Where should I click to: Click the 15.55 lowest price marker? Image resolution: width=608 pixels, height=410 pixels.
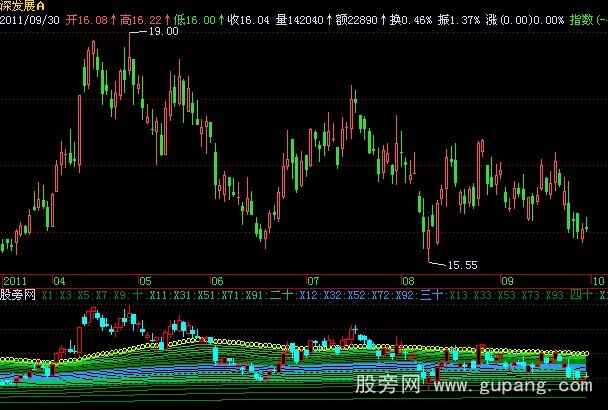point(462,265)
